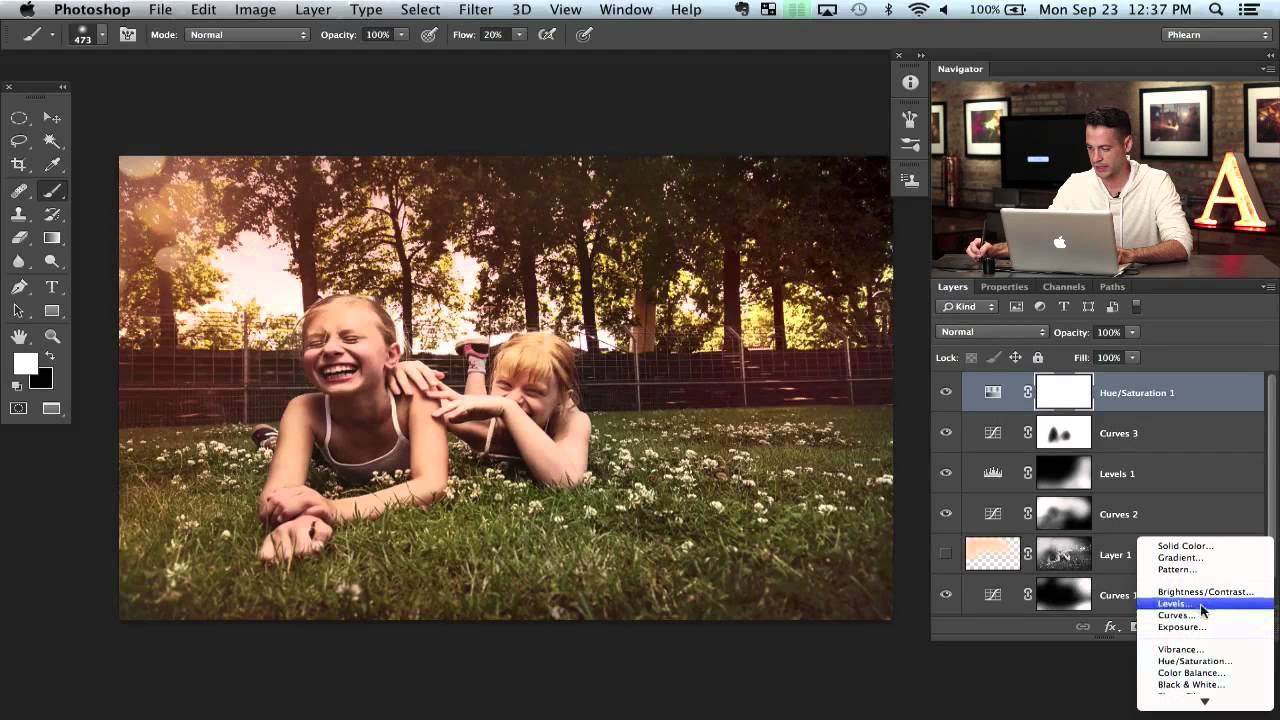Toggle pressure for opacity icon

[x=429, y=34]
